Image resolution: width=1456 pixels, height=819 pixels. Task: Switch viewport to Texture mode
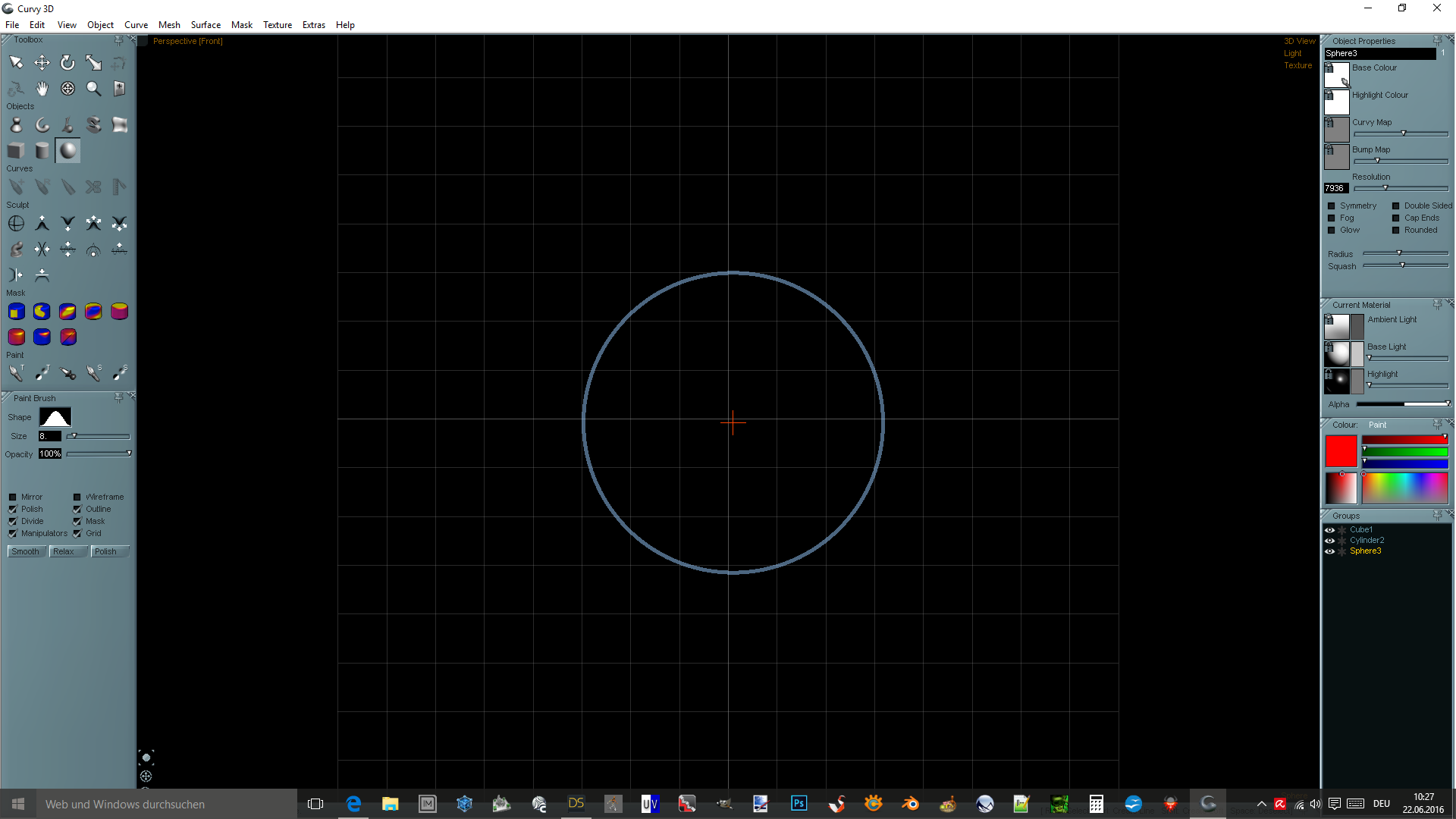click(1298, 66)
